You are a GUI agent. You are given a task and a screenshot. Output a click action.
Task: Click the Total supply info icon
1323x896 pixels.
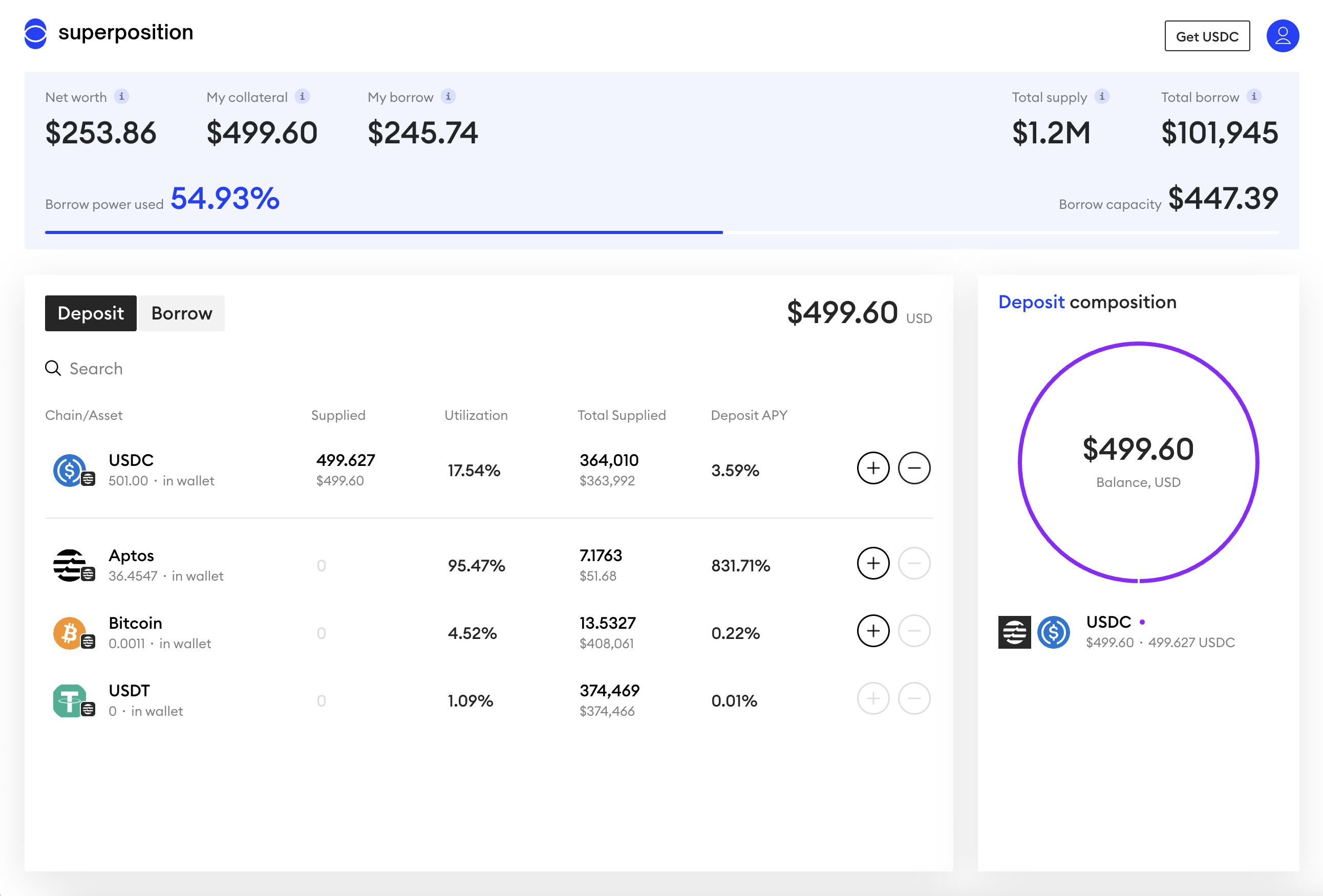(1101, 96)
